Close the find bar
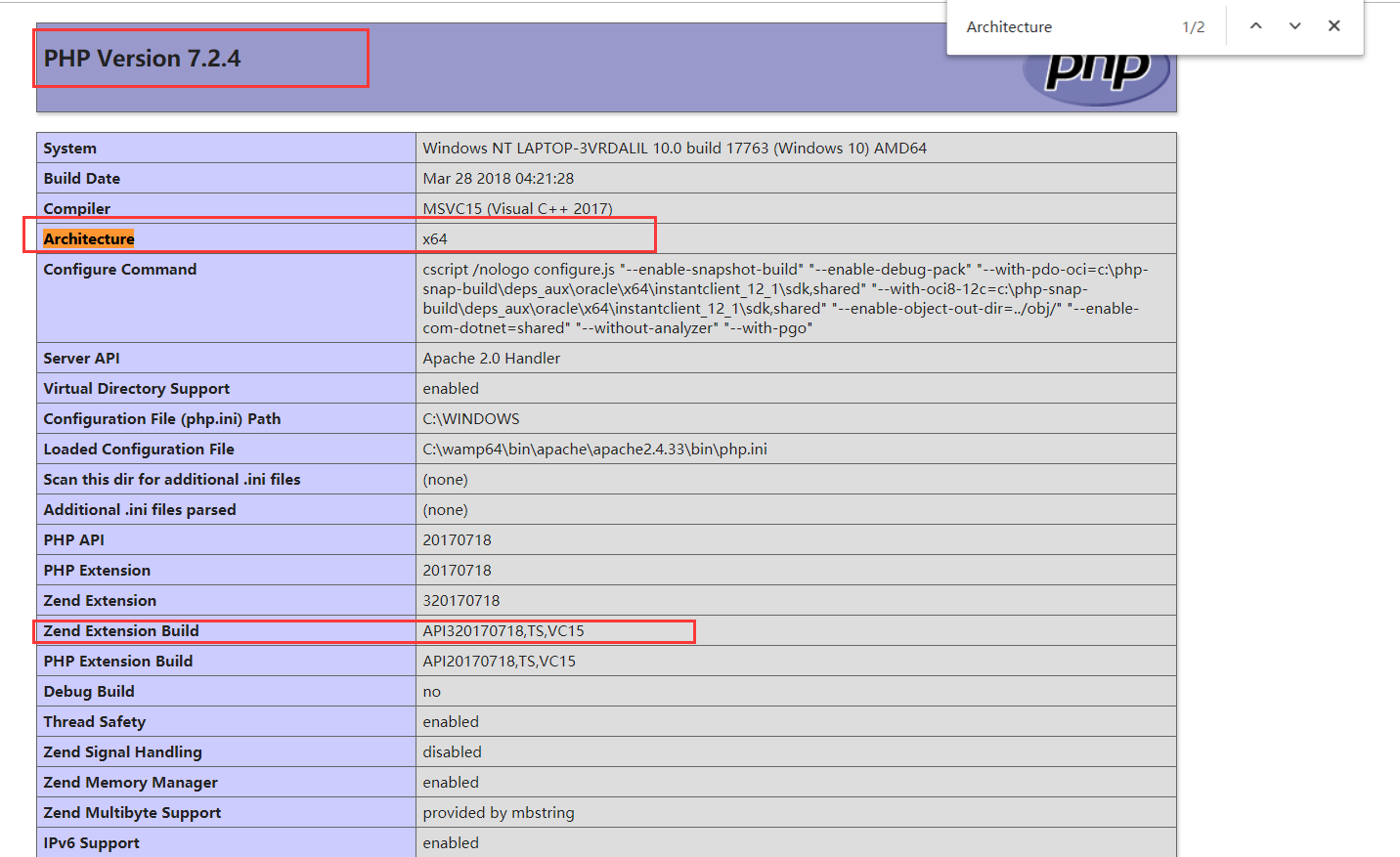 [x=1334, y=26]
